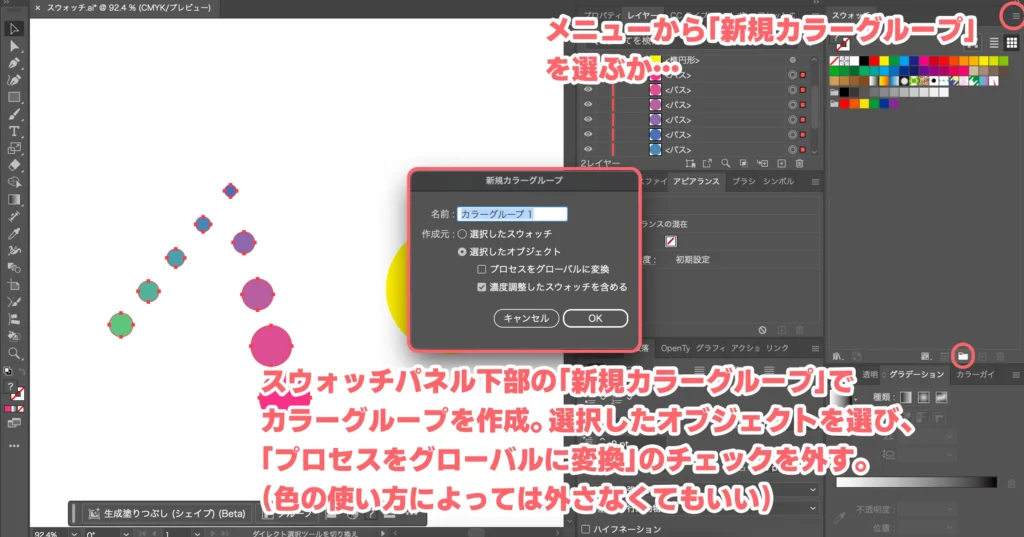Open the edit toolbar three-dots button
The image size is (1024, 537).
14,446
